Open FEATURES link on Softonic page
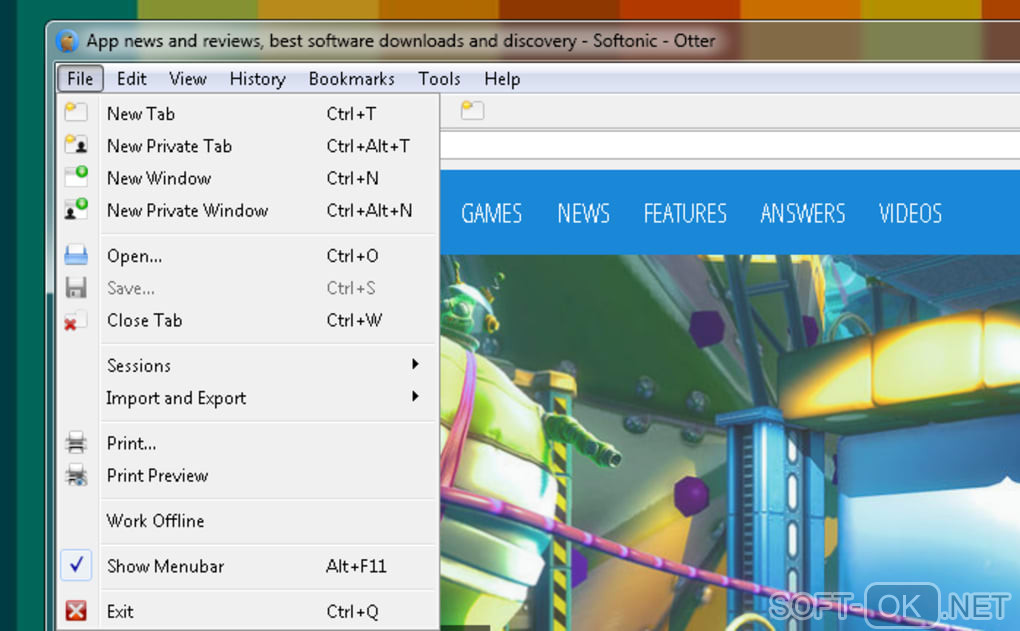Image resolution: width=1020 pixels, height=631 pixels. tap(685, 213)
